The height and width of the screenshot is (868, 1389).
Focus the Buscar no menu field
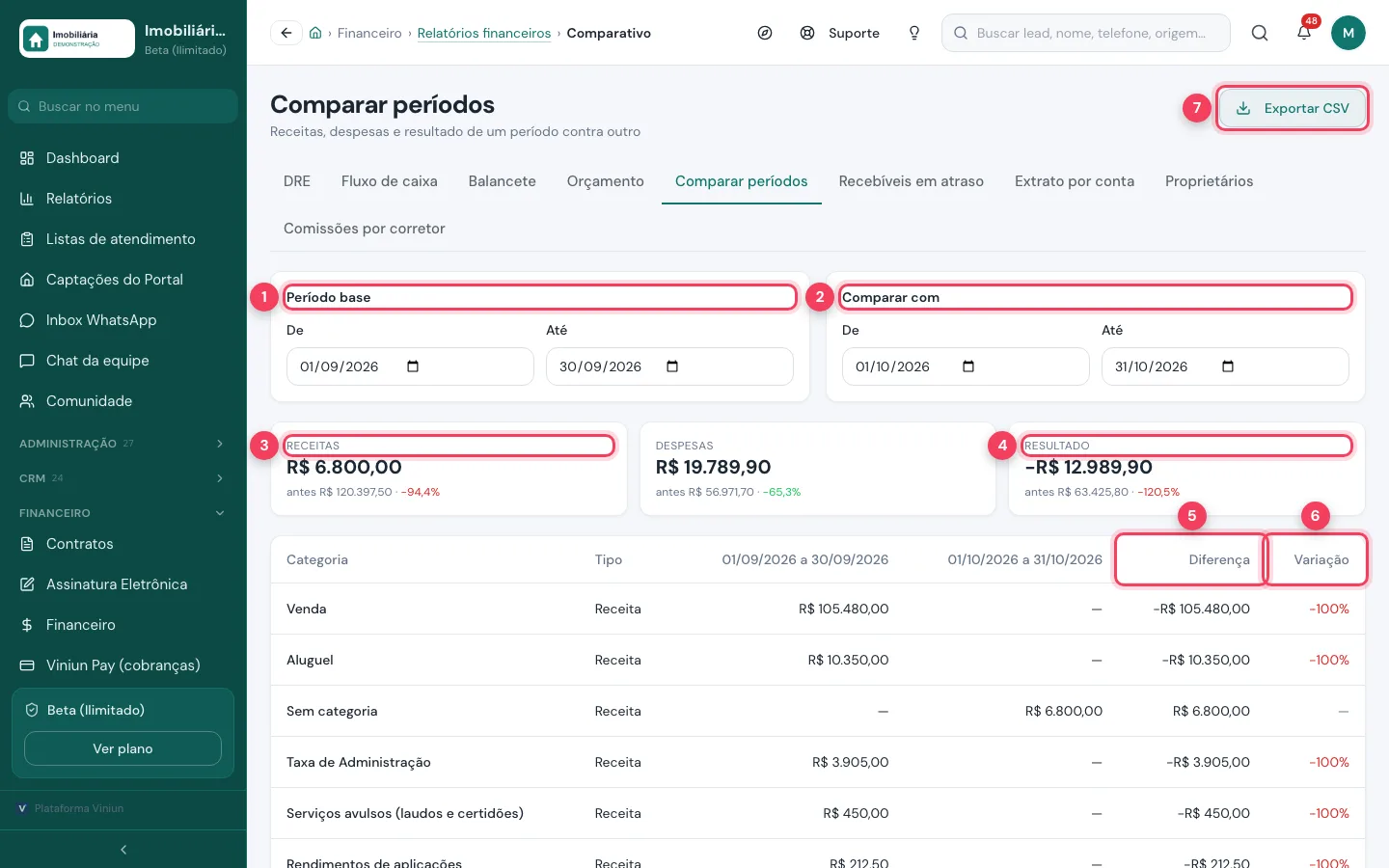click(x=123, y=106)
